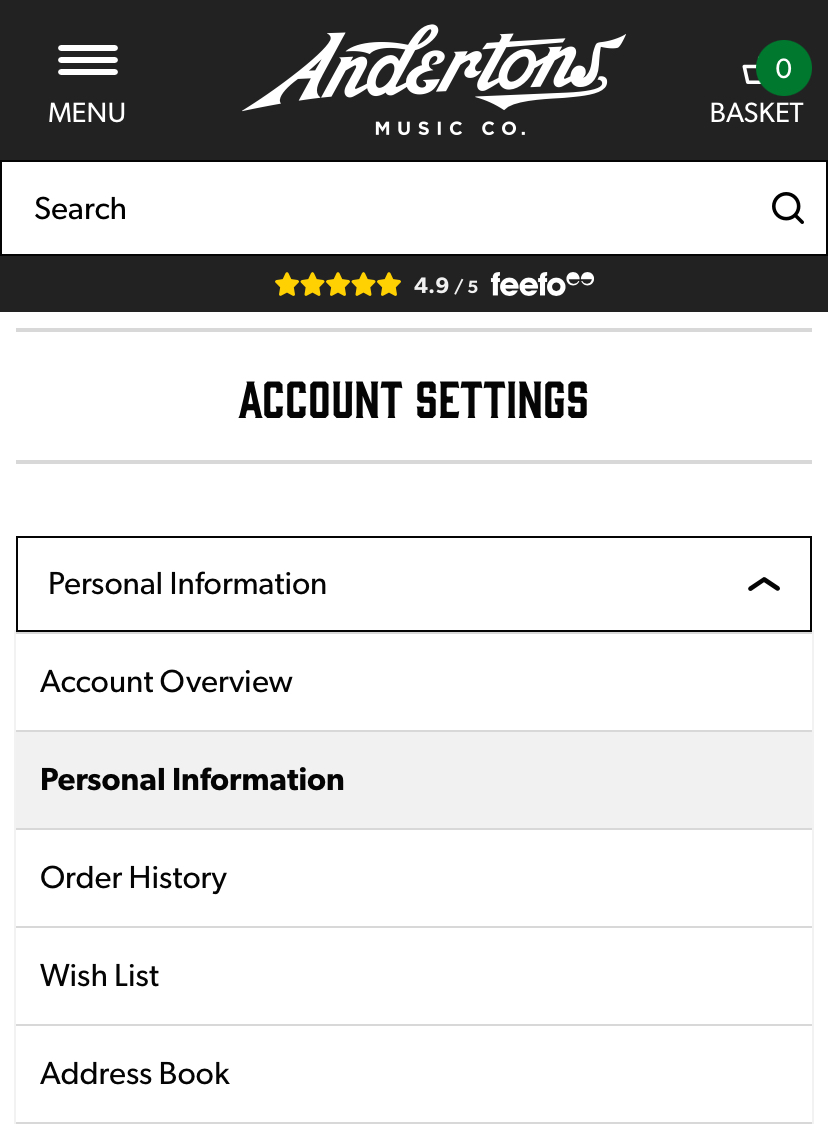828x1124 pixels.
Task: Go to Wish List
Action: click(414, 976)
